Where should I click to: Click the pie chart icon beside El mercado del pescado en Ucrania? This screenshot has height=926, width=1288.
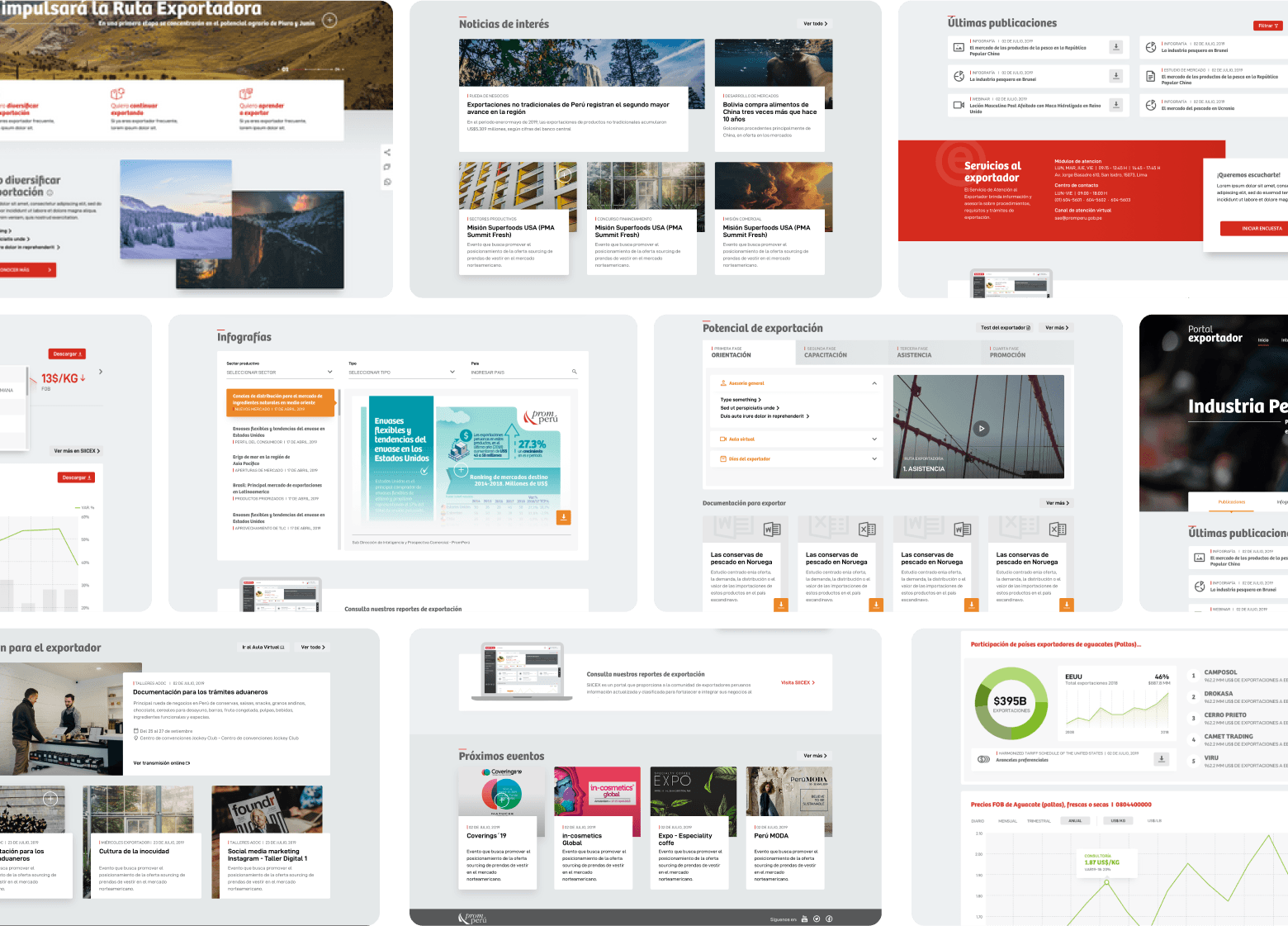tap(1151, 105)
